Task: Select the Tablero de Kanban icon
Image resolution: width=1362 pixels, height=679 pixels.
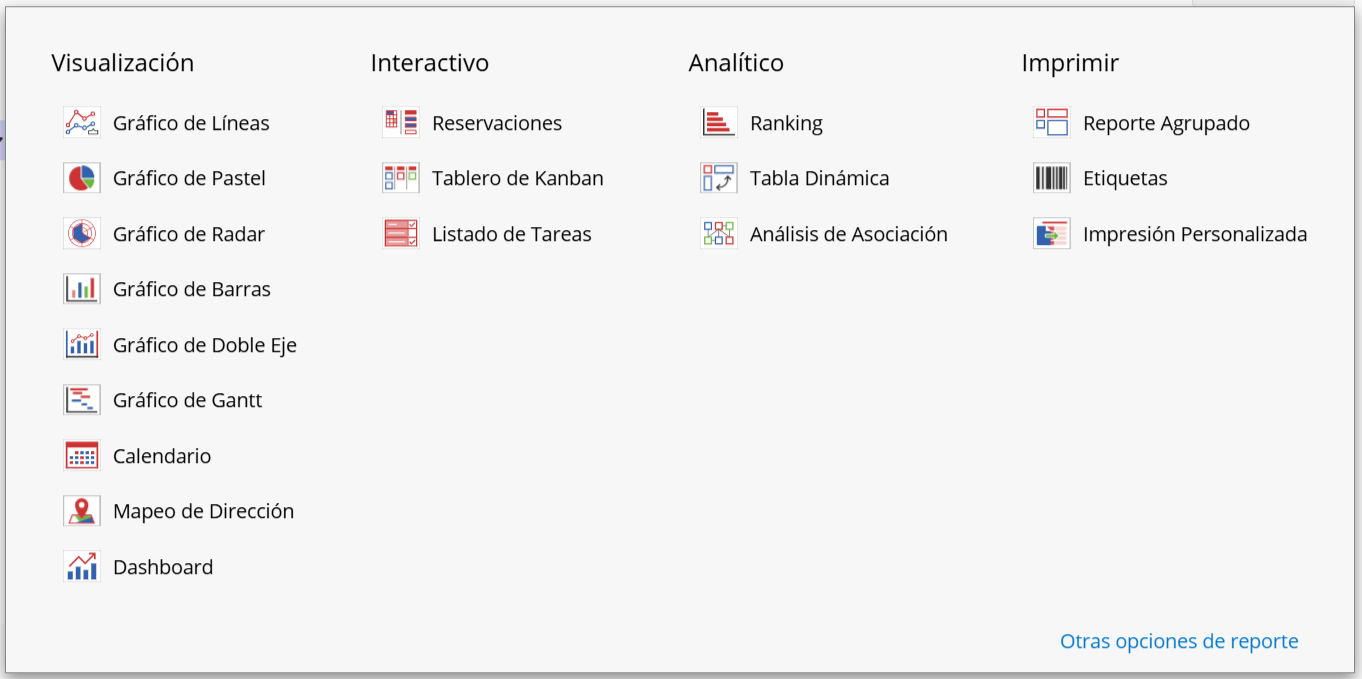Action: (x=401, y=178)
